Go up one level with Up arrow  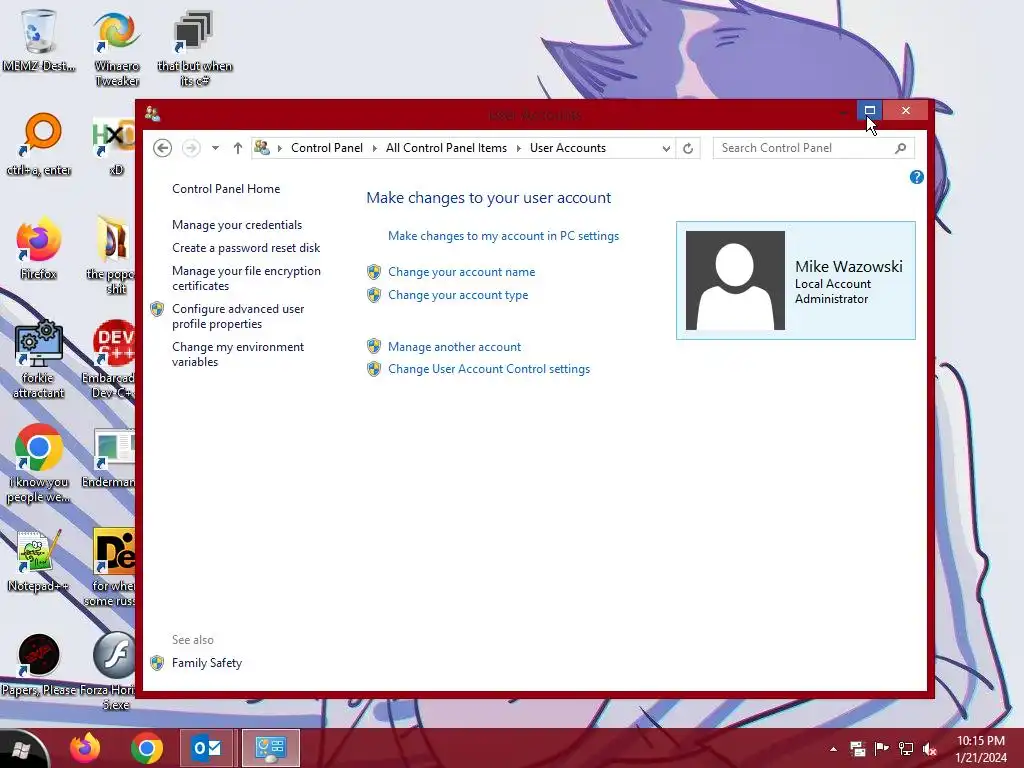[x=238, y=148]
